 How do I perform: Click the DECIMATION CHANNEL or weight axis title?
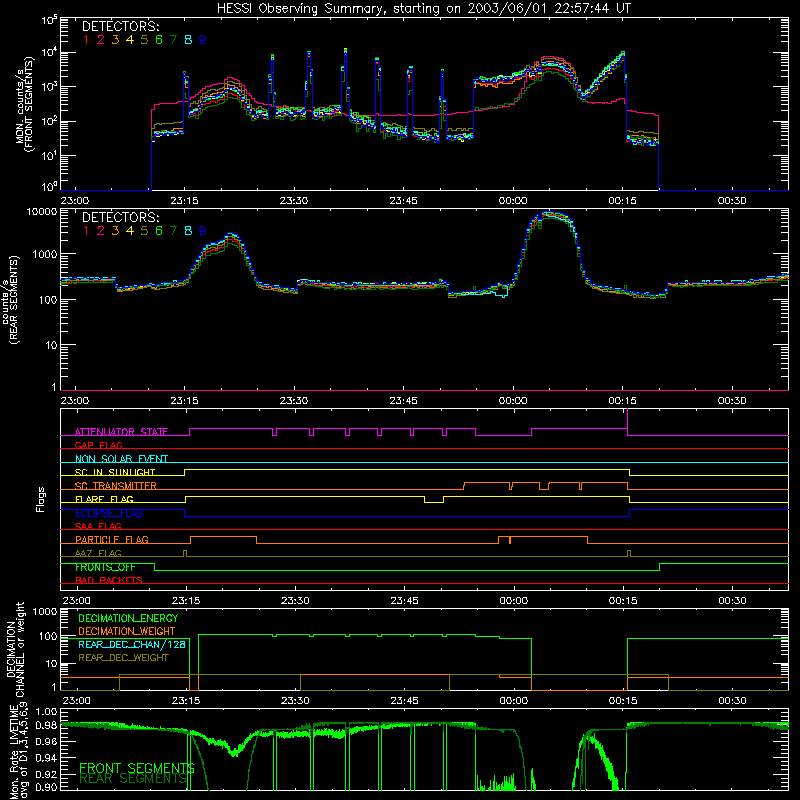point(15,649)
